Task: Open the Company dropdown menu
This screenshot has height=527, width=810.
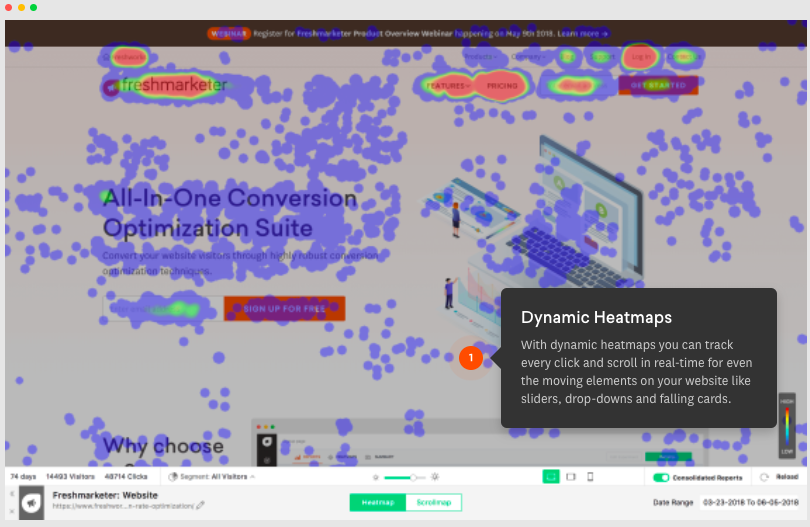Action: [x=527, y=56]
